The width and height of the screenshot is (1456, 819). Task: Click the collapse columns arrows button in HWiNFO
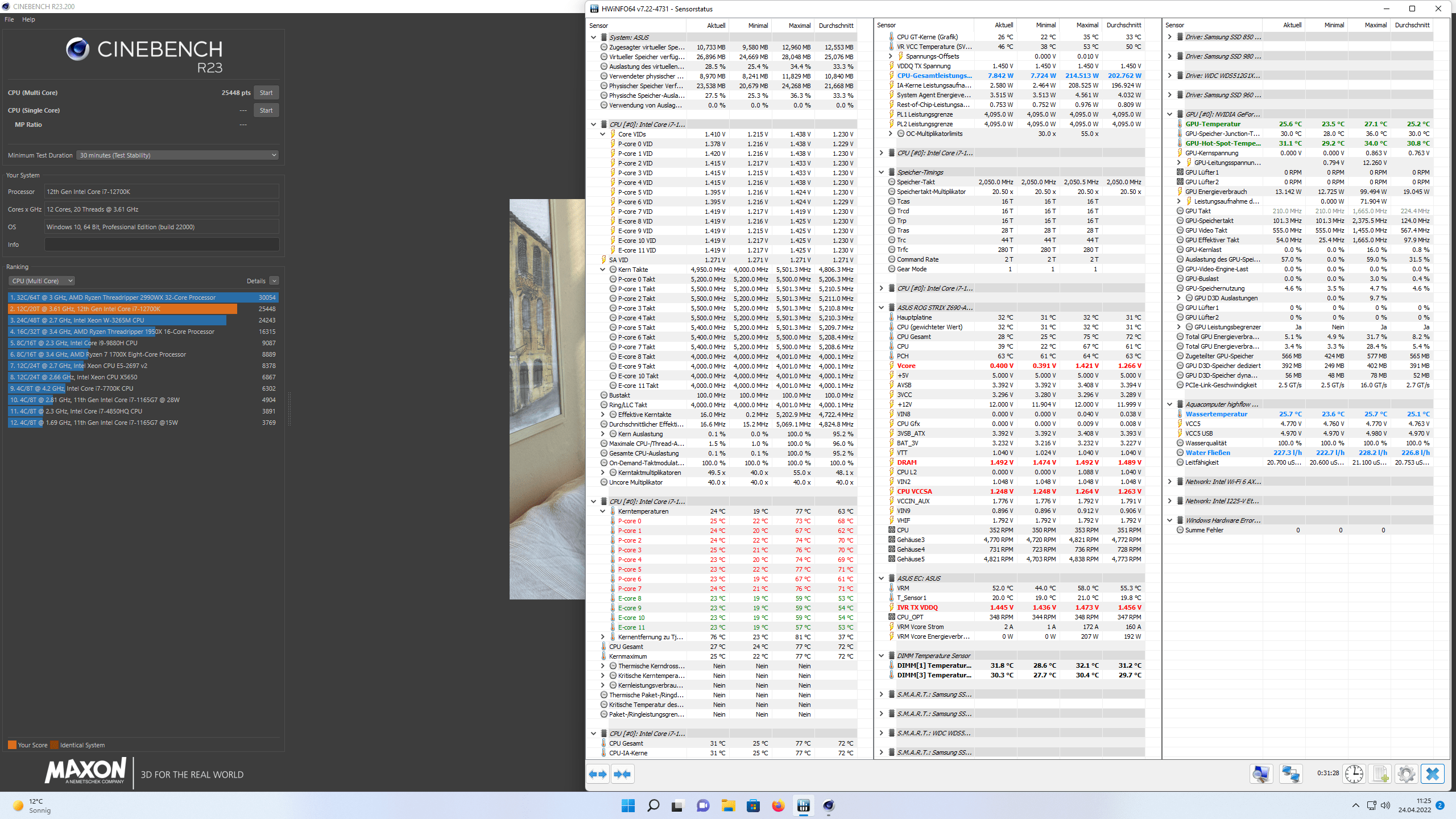[x=622, y=774]
